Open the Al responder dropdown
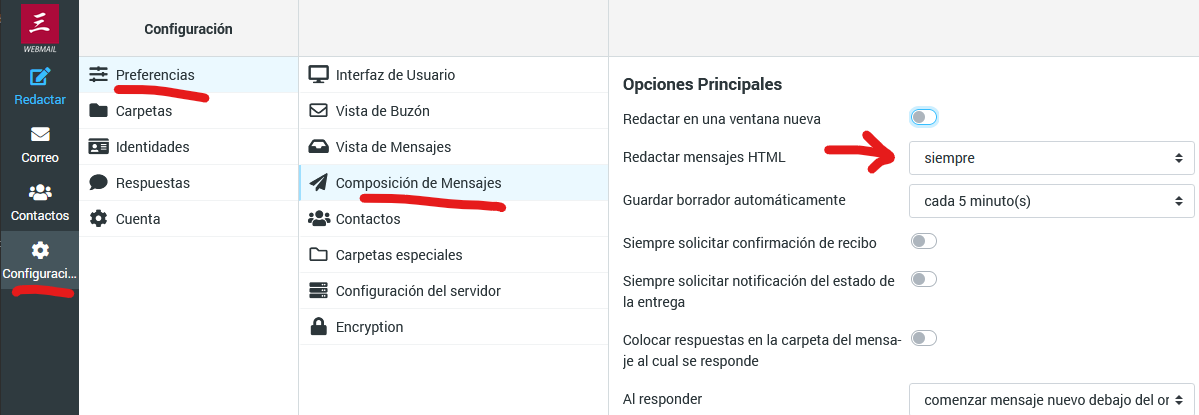 tap(1051, 399)
